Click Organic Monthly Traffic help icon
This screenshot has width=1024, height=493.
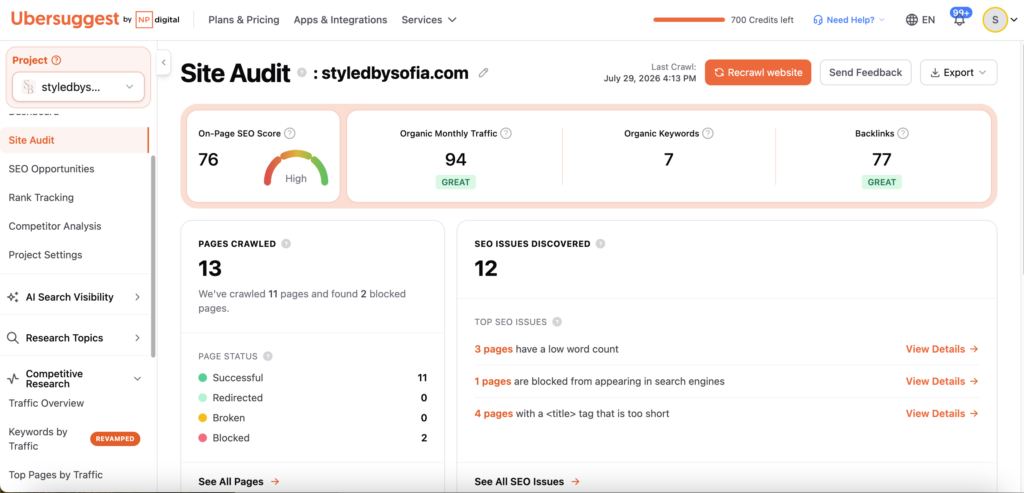[505, 133]
